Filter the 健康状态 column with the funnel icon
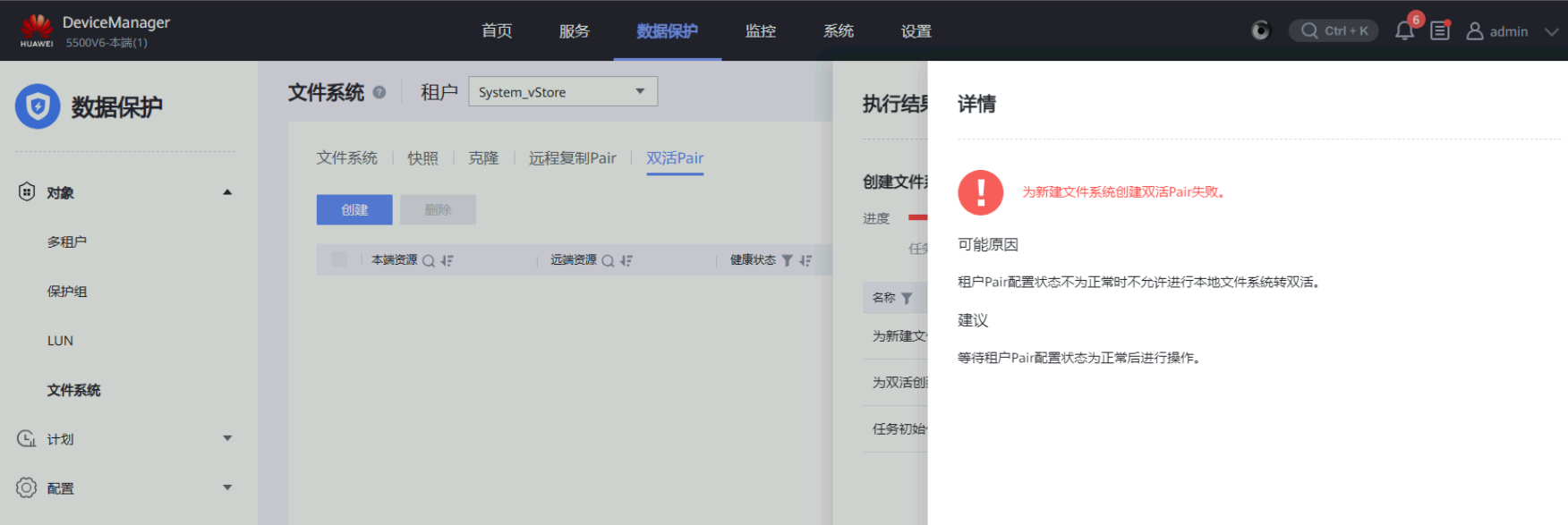This screenshot has width=1568, height=525. click(787, 260)
